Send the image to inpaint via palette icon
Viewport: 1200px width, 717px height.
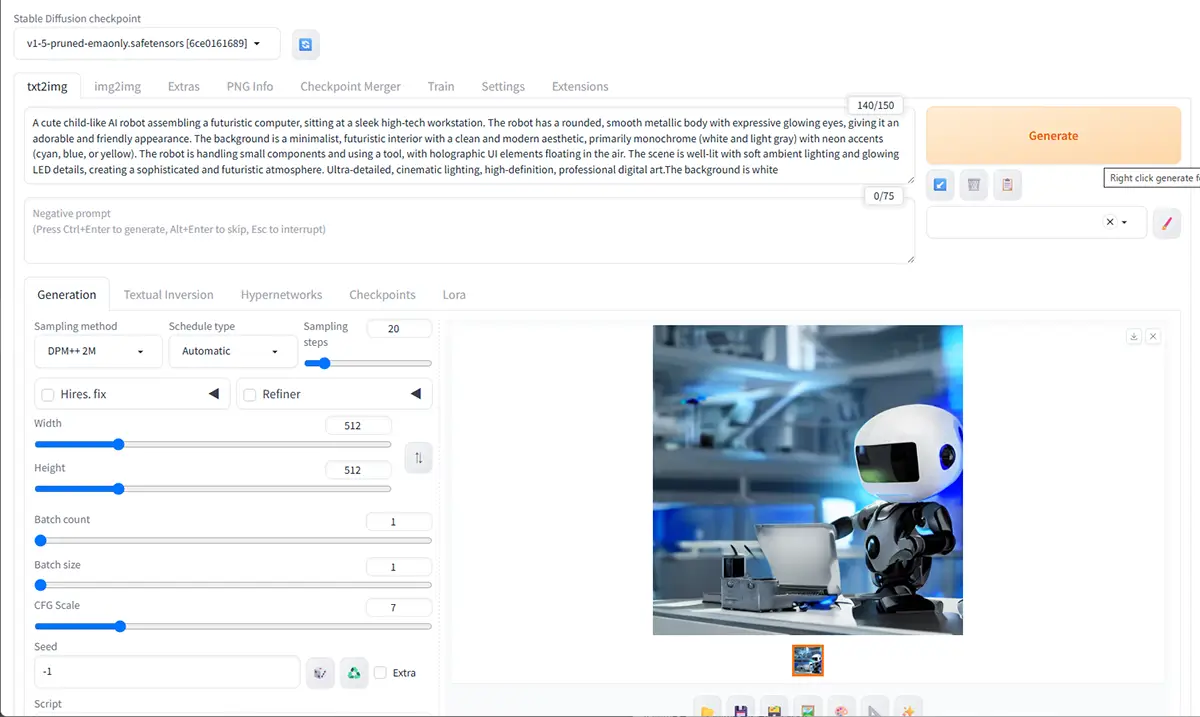tap(841, 709)
